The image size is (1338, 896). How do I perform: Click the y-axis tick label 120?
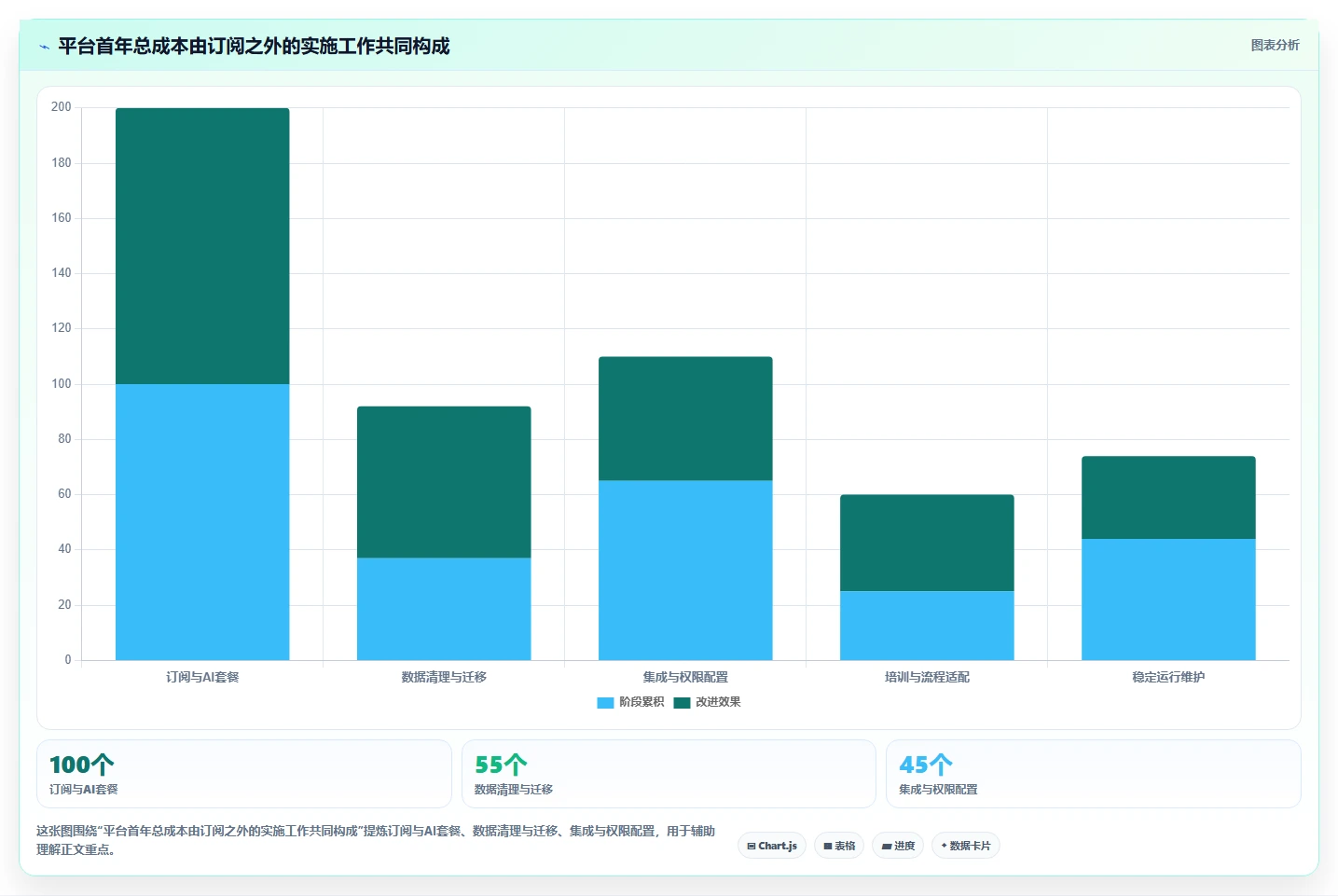coord(62,328)
